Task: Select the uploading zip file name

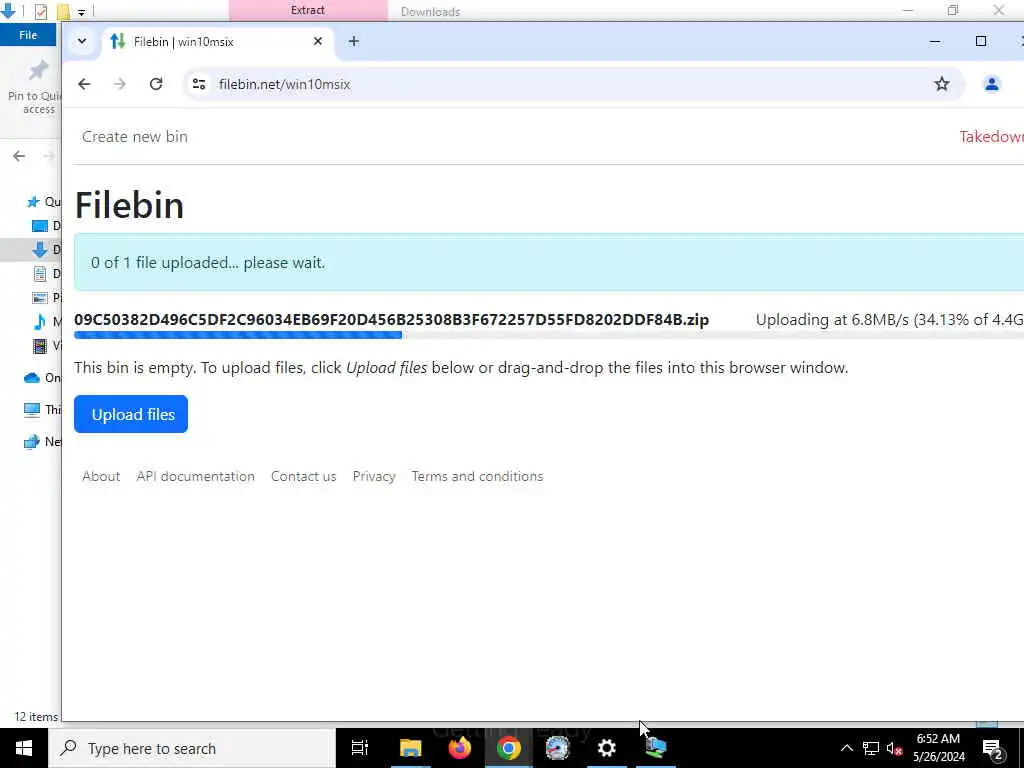Action: (391, 319)
